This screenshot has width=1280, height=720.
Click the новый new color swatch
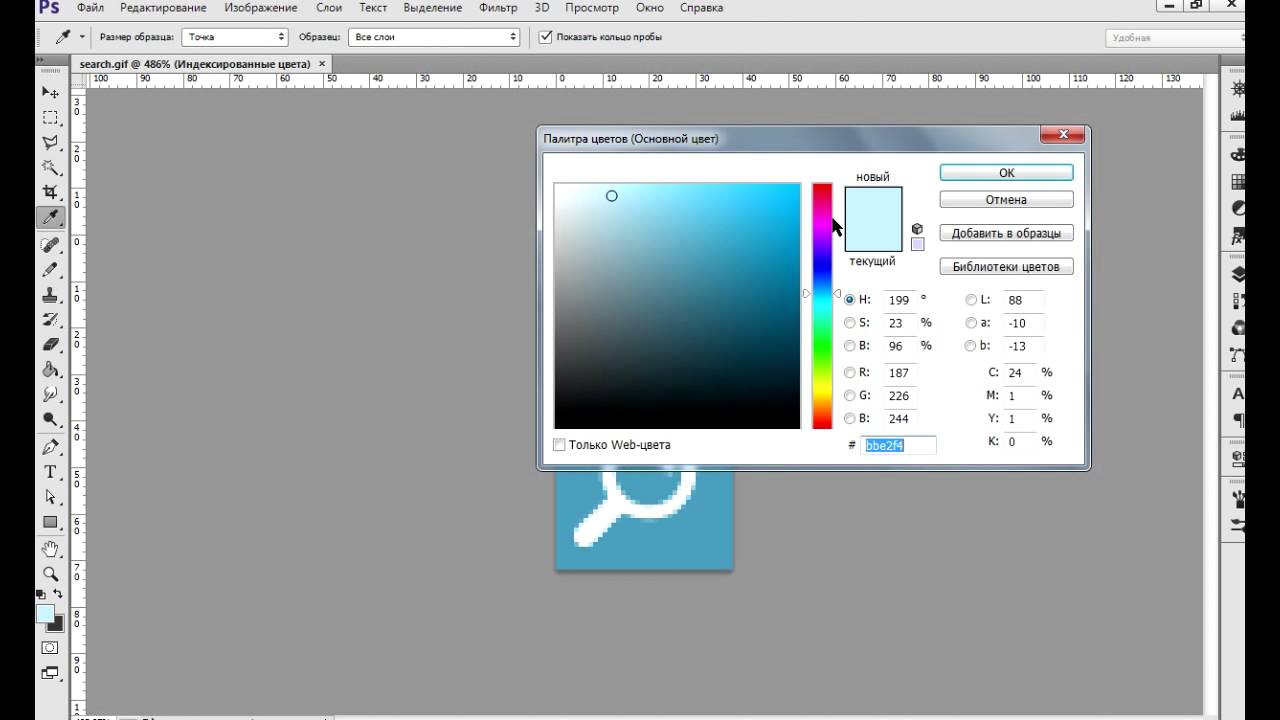click(873, 203)
